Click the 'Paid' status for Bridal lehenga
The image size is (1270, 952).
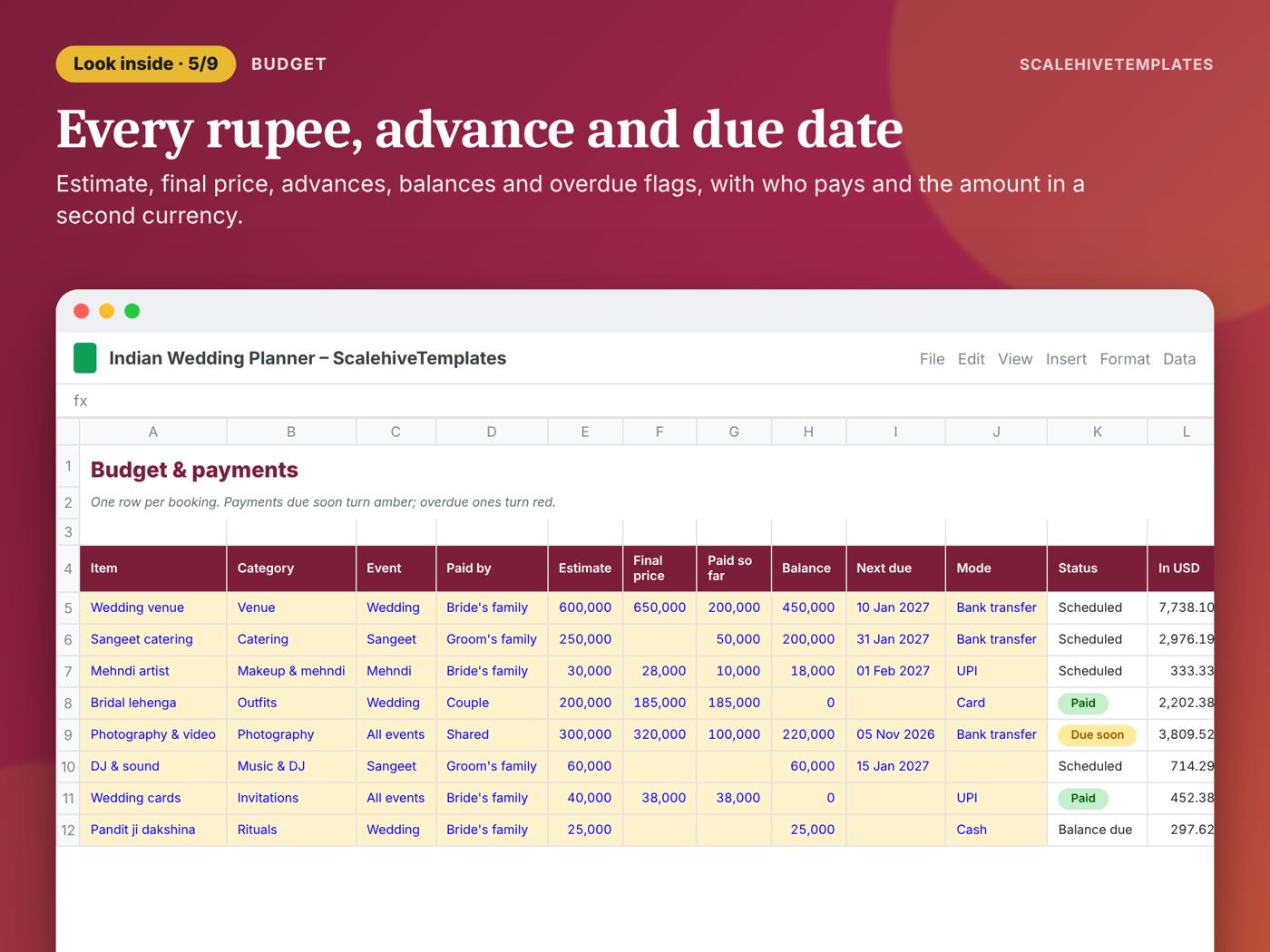1083,703
